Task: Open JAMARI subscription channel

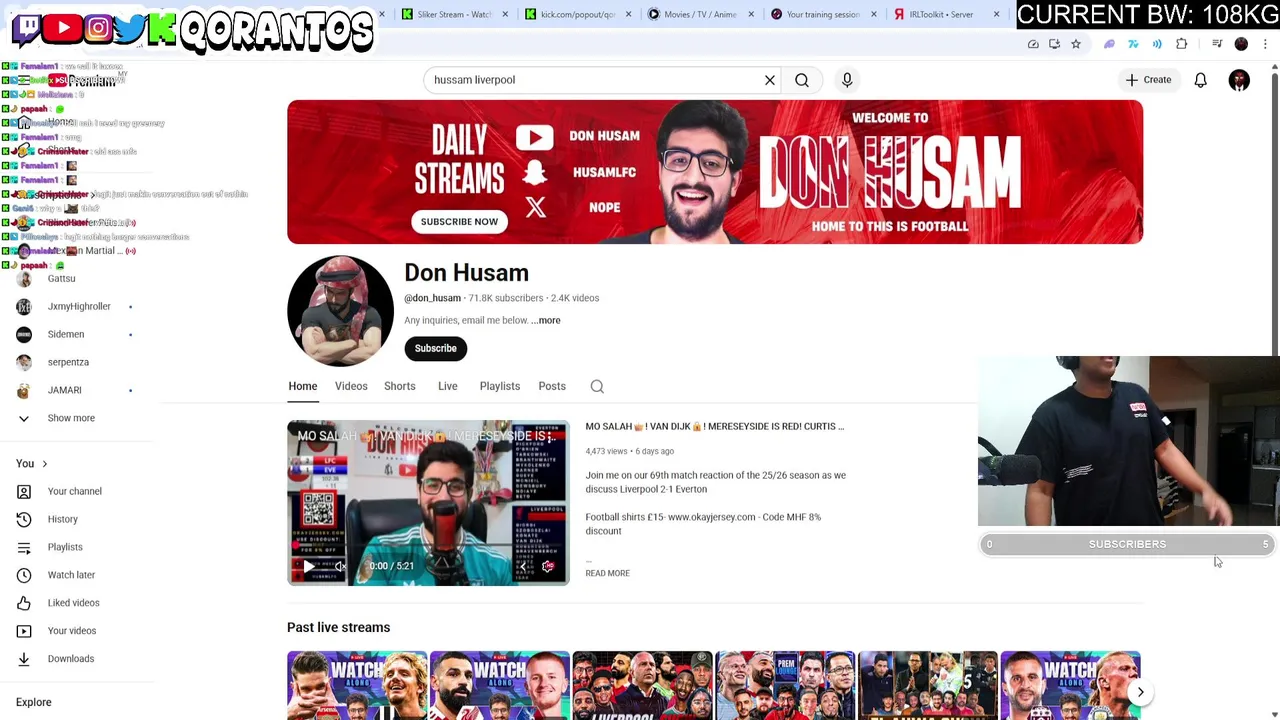Action: pos(65,390)
